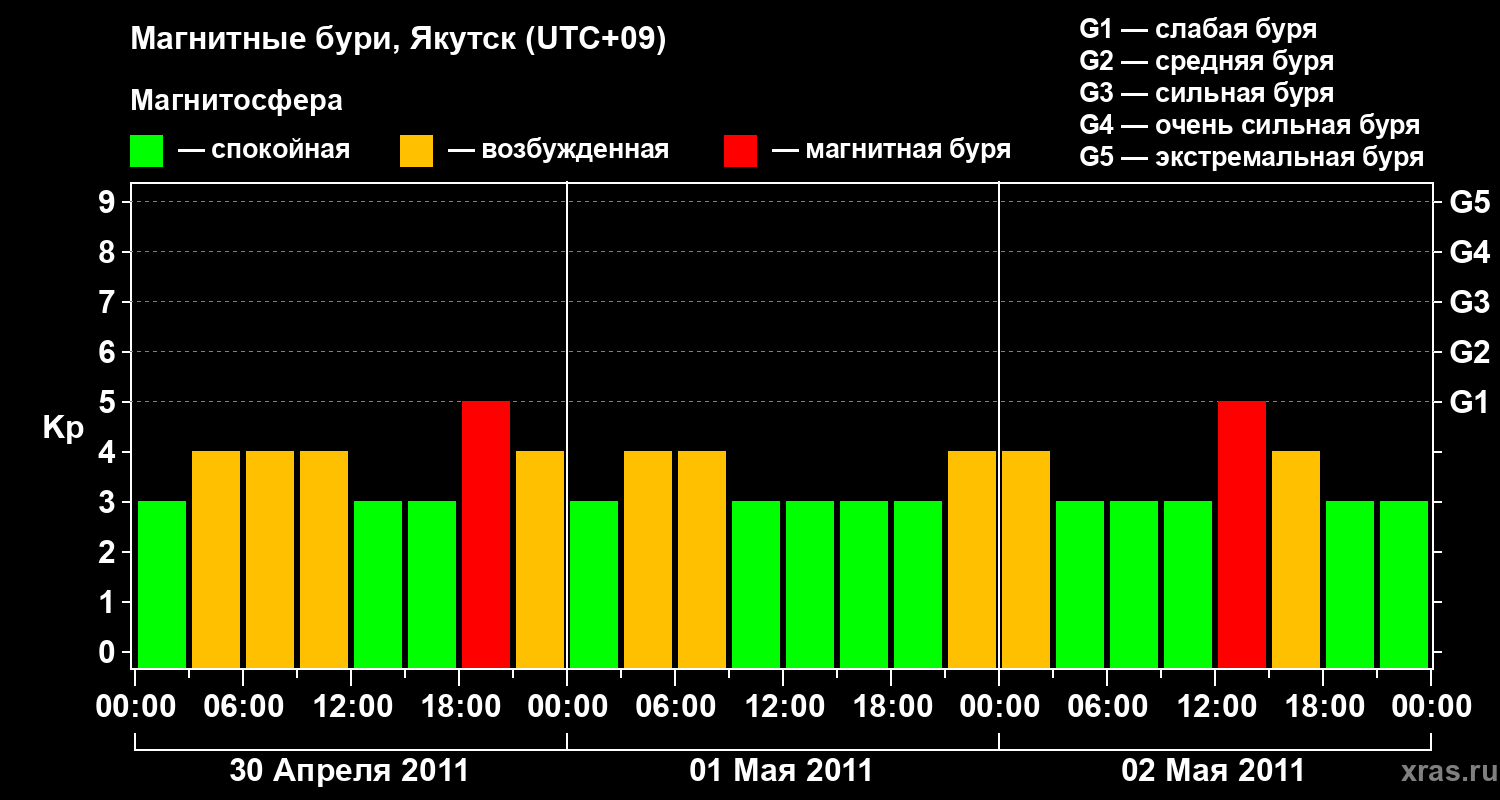Click the '18:00' time label above 30 Апреля 2011
Image resolution: width=1500 pixels, height=800 pixels.
click(x=459, y=707)
